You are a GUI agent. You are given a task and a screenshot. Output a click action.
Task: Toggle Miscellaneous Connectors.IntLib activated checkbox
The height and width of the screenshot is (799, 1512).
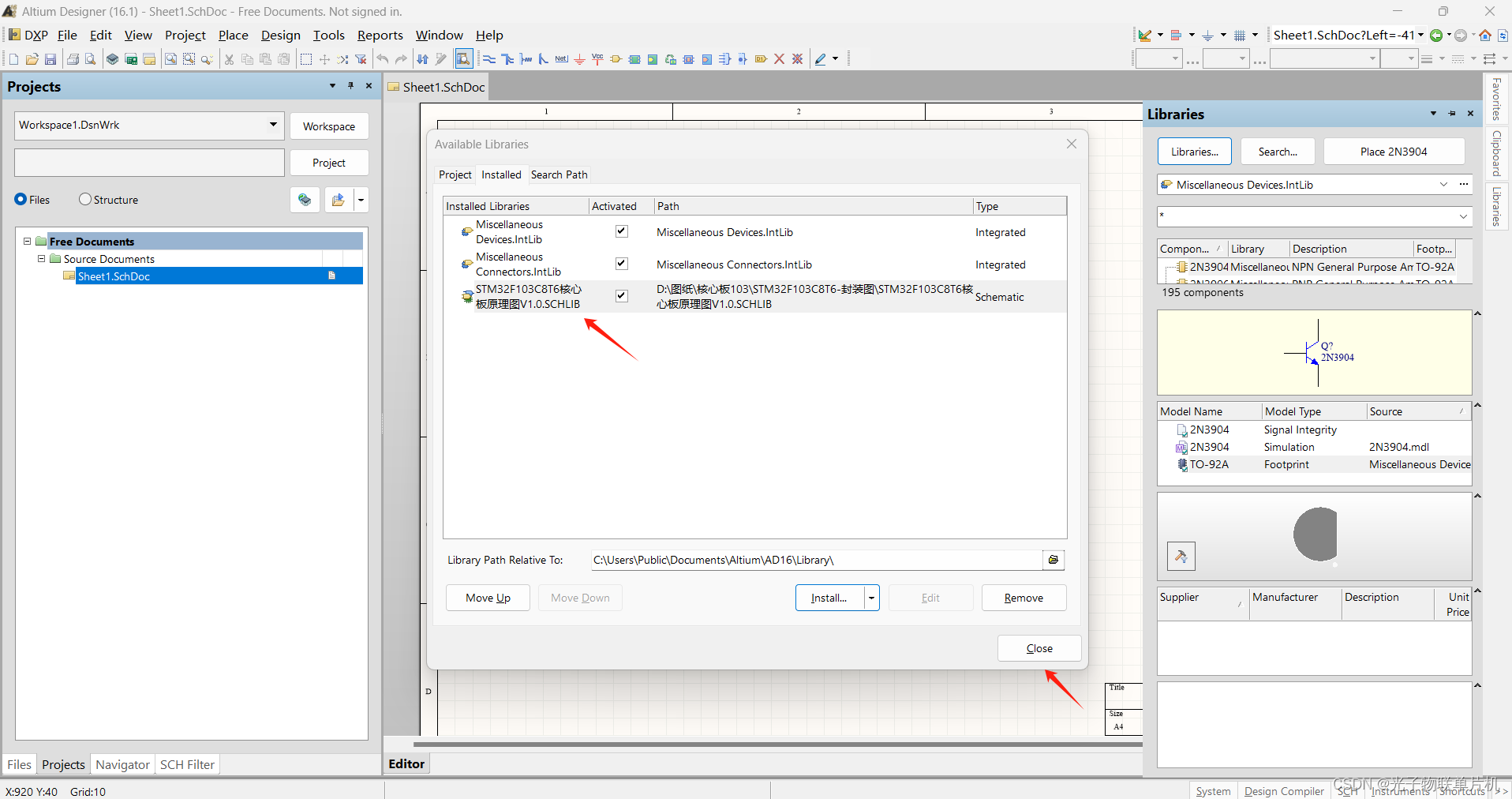click(622, 264)
